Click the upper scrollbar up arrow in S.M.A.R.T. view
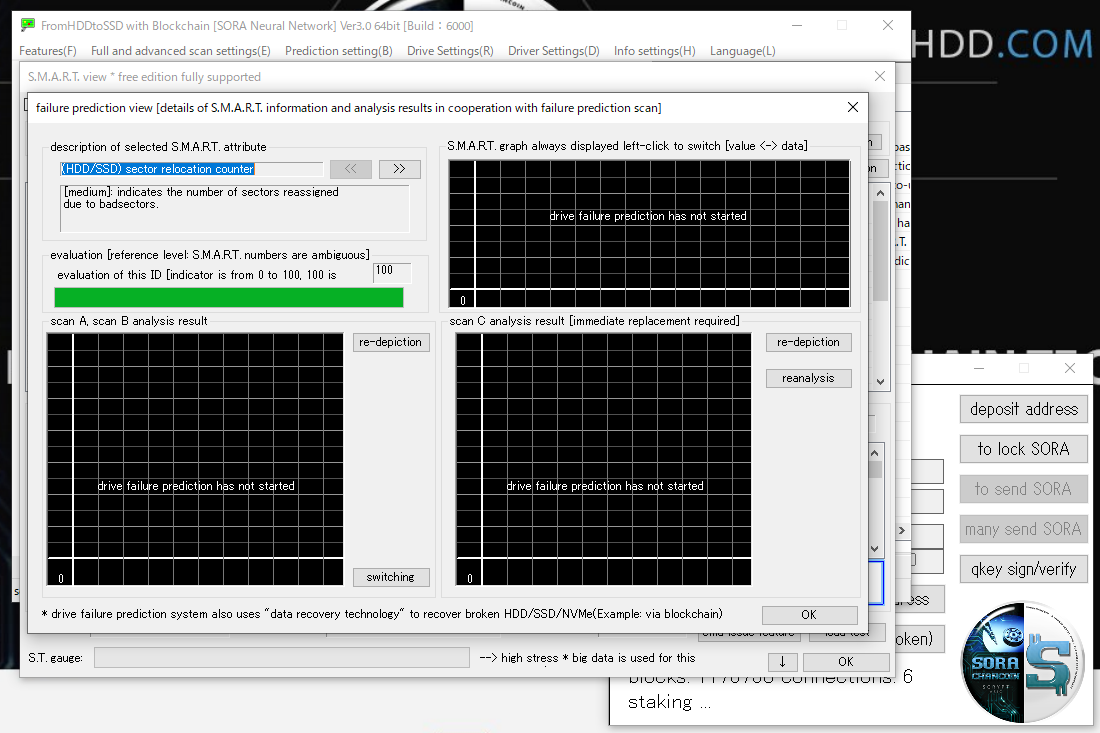 [x=880, y=193]
